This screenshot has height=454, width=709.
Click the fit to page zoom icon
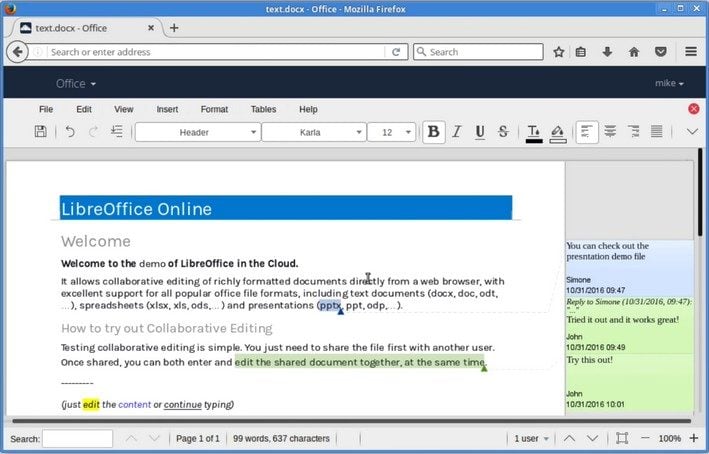coord(622,438)
